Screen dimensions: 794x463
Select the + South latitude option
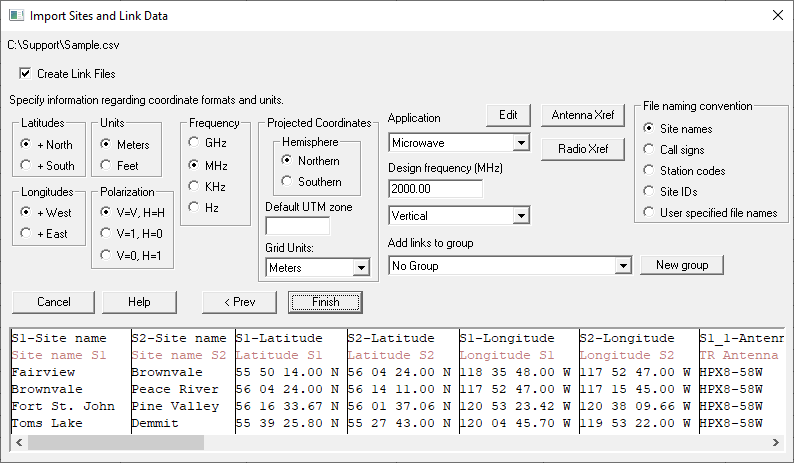27,166
